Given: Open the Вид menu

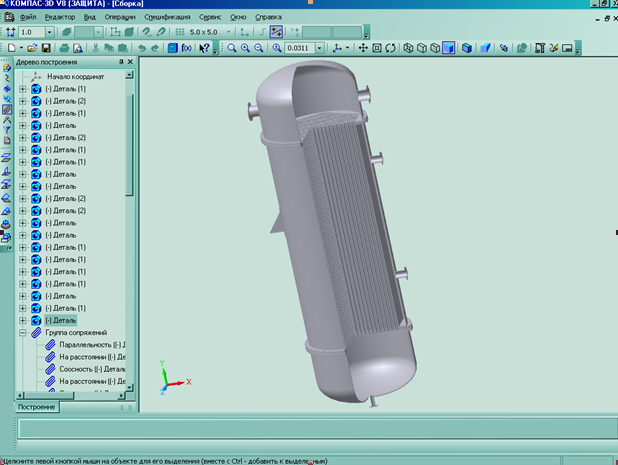Looking at the screenshot, I should (90, 17).
